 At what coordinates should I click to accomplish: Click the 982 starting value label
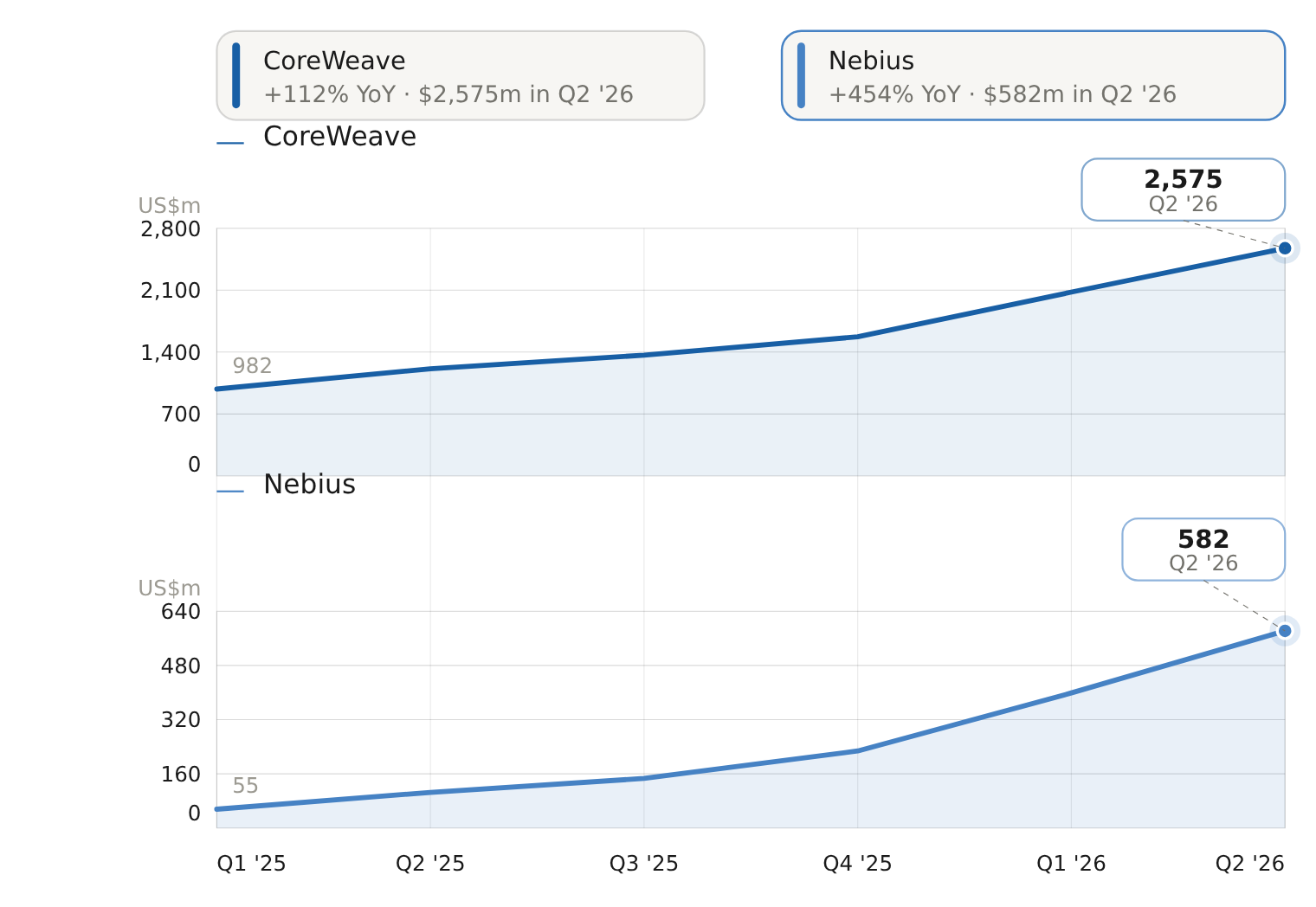pyautogui.click(x=252, y=366)
